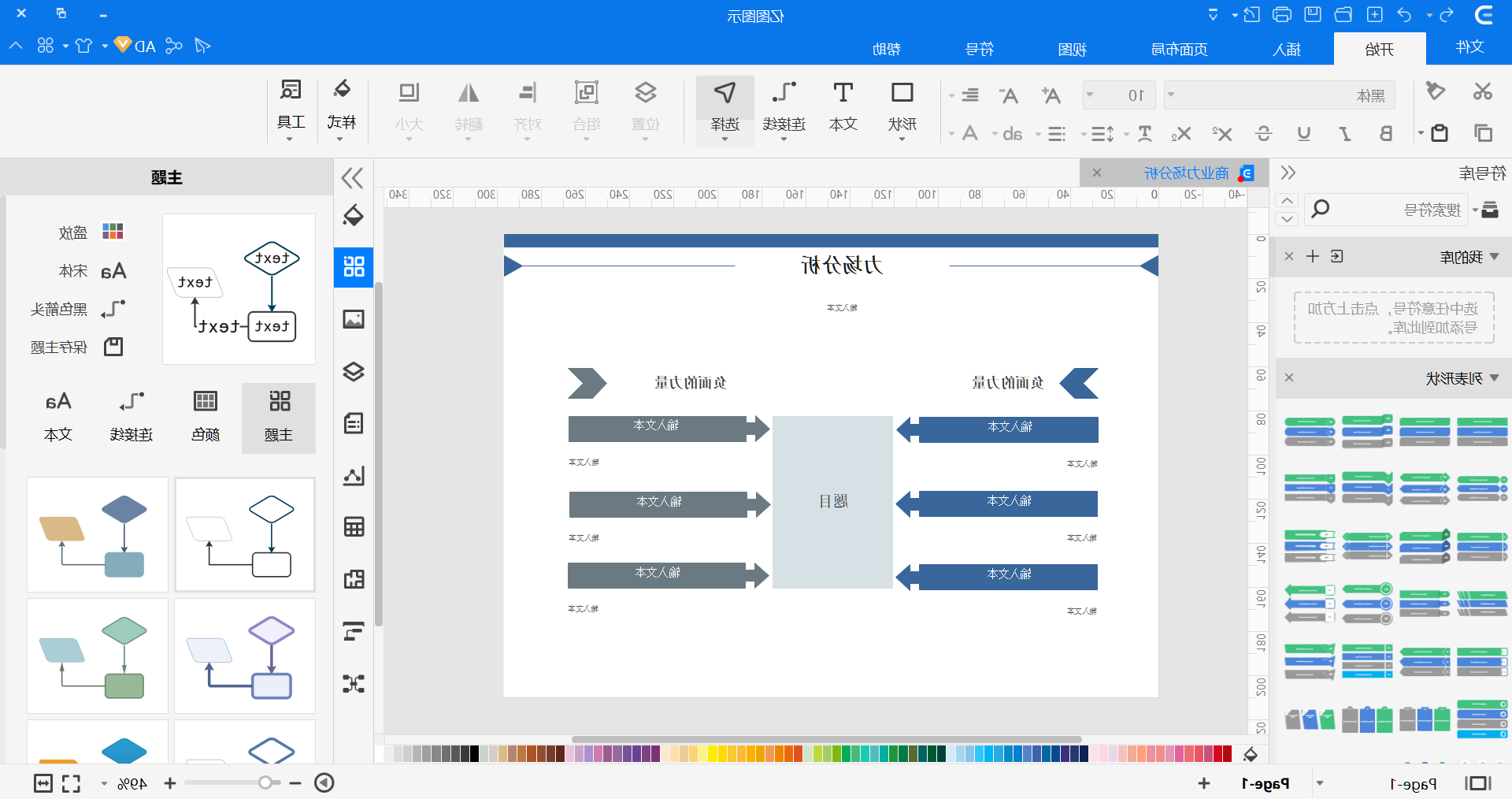Toggle Strikethrough formatting

[x=1263, y=133]
